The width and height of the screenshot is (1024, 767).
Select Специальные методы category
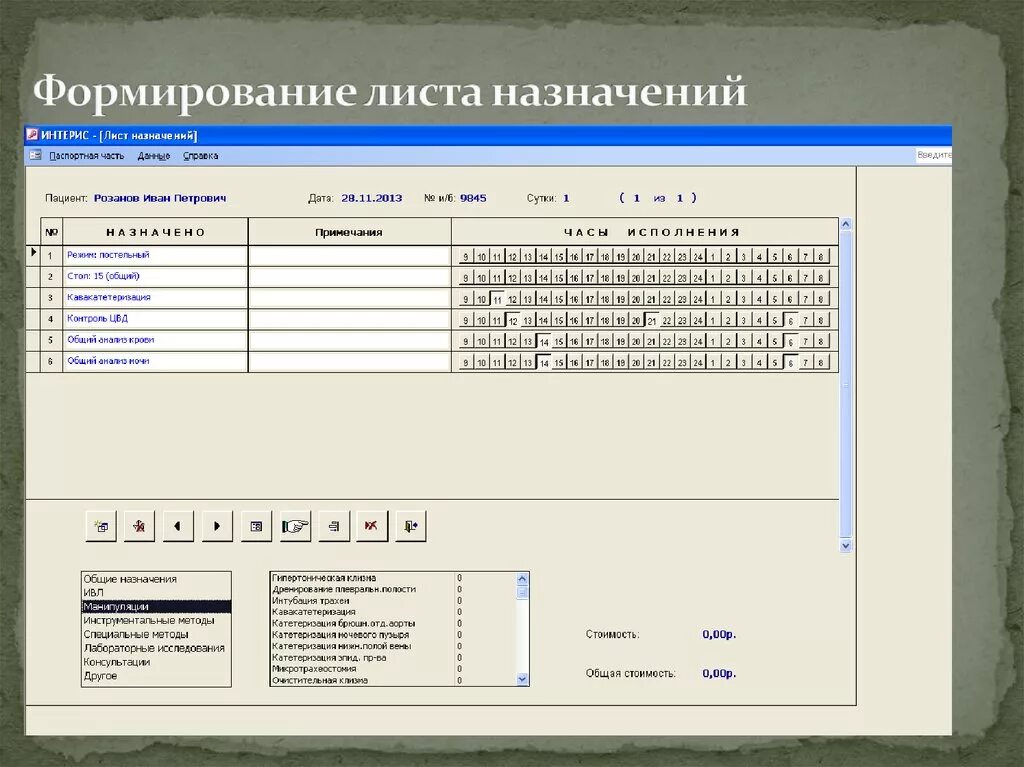(156, 634)
